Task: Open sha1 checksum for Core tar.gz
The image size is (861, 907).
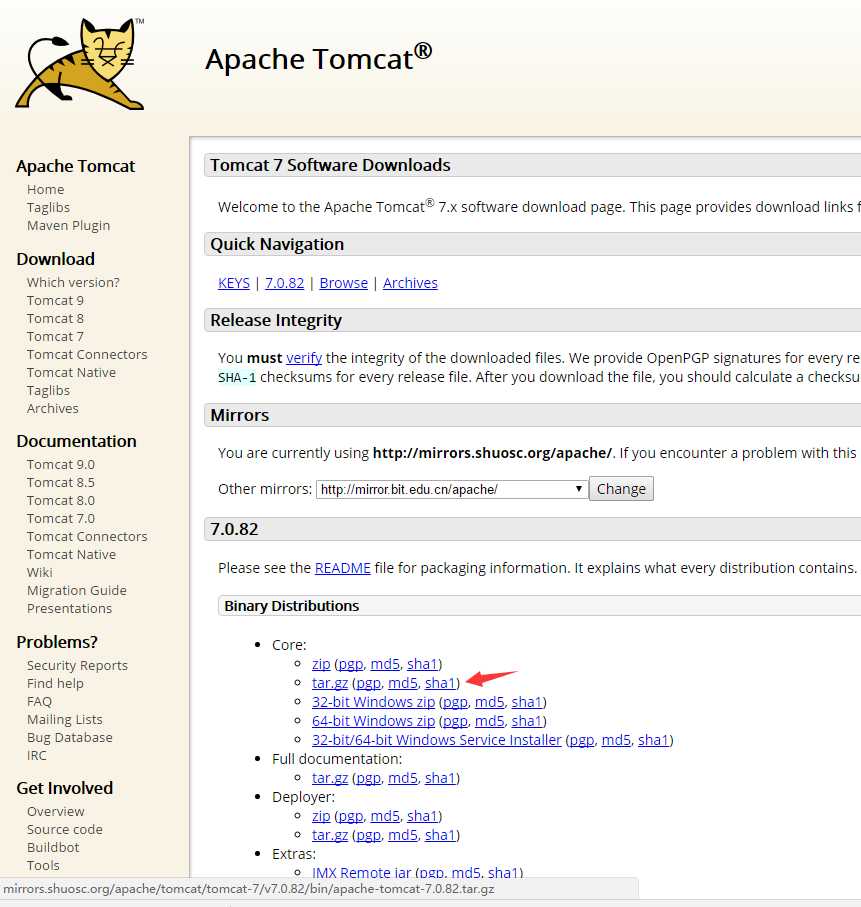Action: point(440,683)
